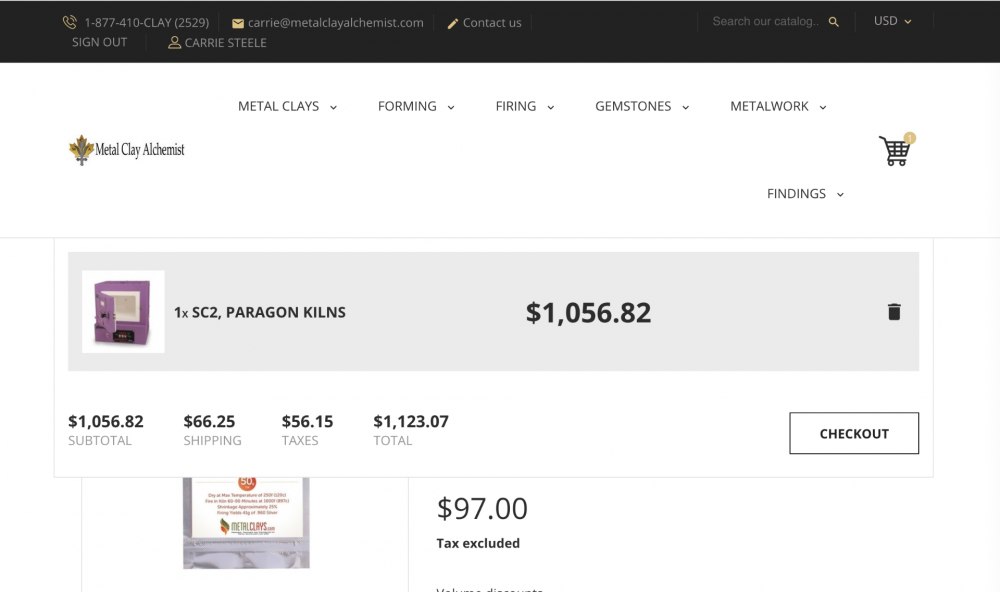The width and height of the screenshot is (1000, 592).
Task: Click the $1,123.07 TOTAL value
Action: click(411, 422)
